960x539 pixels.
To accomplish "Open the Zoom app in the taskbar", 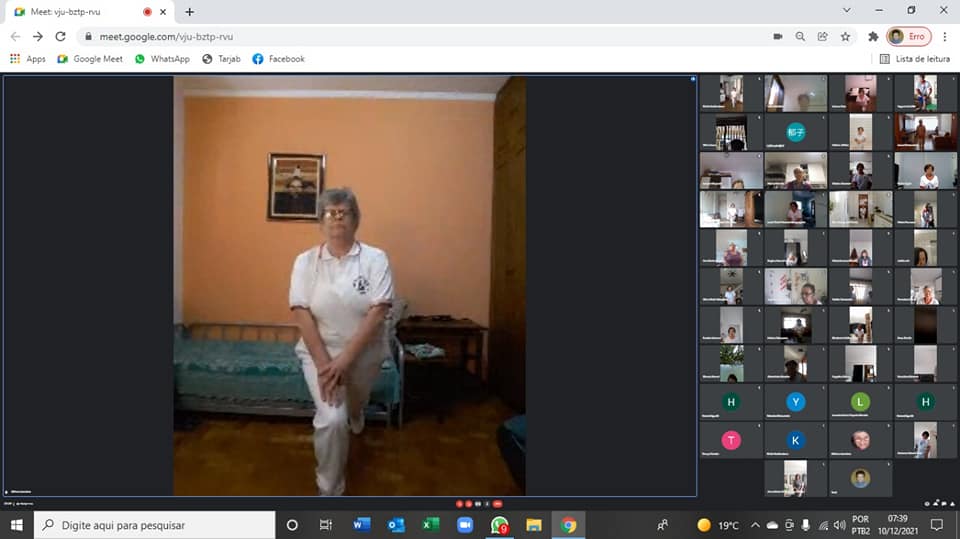I will click(x=465, y=525).
